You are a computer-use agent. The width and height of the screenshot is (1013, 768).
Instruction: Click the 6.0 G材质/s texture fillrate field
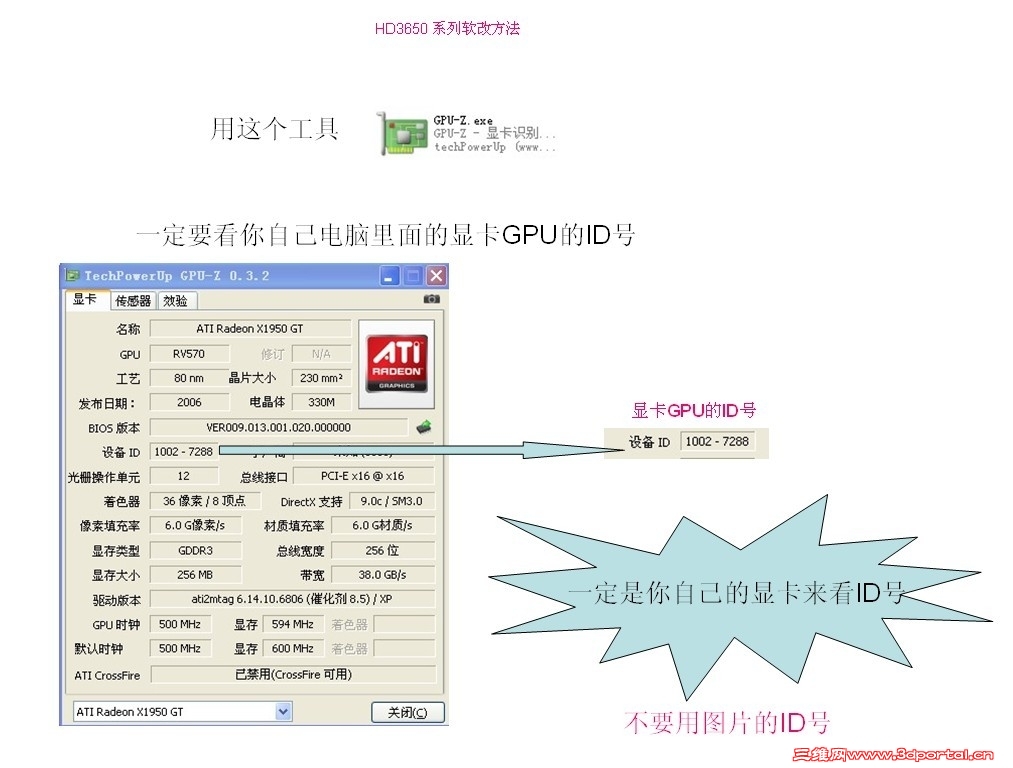click(x=382, y=525)
